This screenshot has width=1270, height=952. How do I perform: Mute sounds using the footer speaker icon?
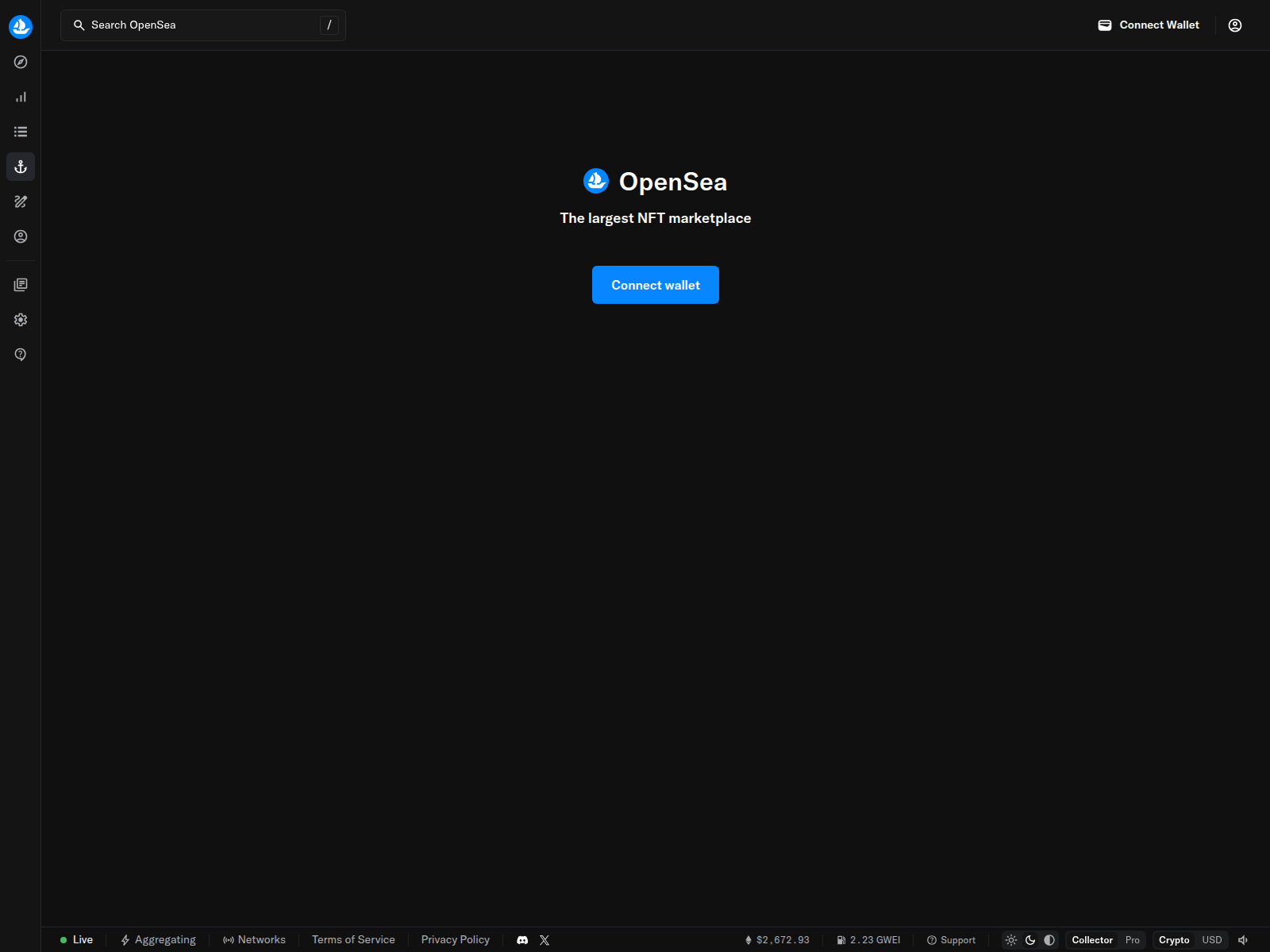pos(1243,939)
